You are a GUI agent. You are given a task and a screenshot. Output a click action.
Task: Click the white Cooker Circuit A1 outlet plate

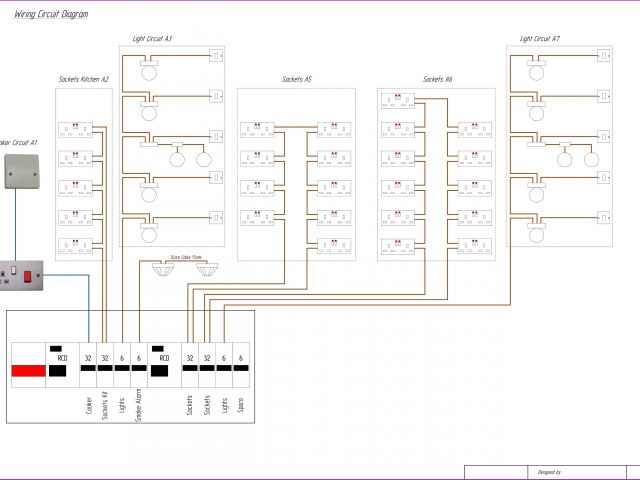pyautogui.click(x=19, y=171)
